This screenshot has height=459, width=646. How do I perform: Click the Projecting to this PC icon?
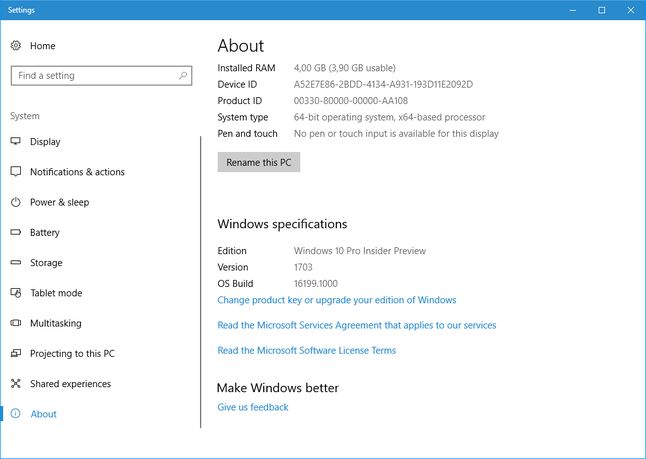point(16,353)
